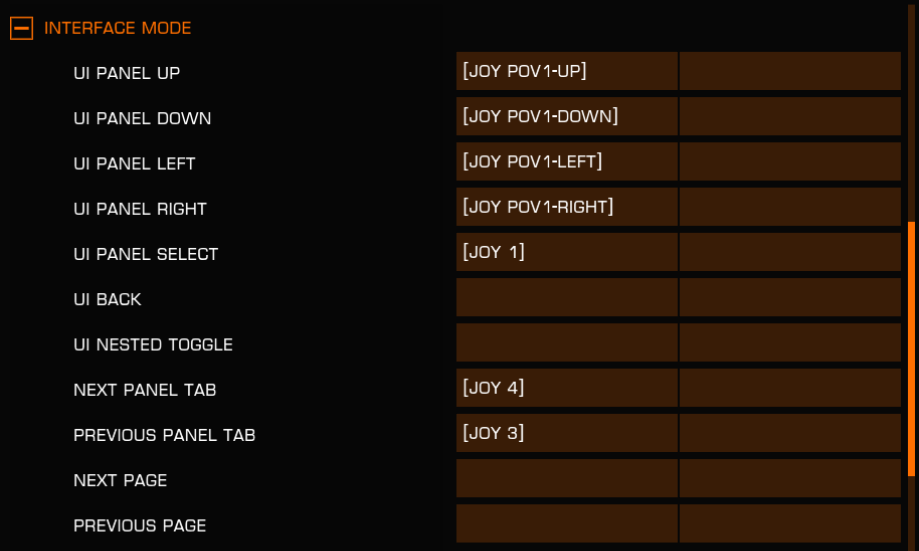Click the Interface Mode heading
Screen dimensions: 919x551
pos(118,28)
